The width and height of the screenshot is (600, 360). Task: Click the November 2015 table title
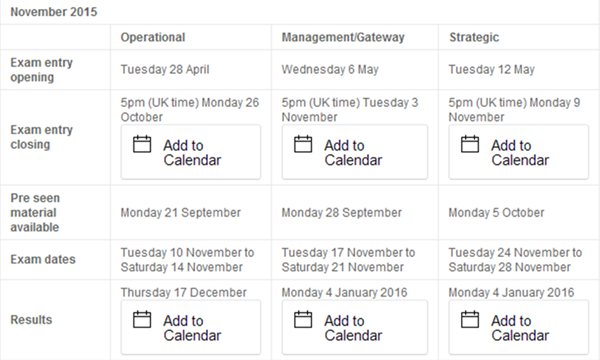54,12
